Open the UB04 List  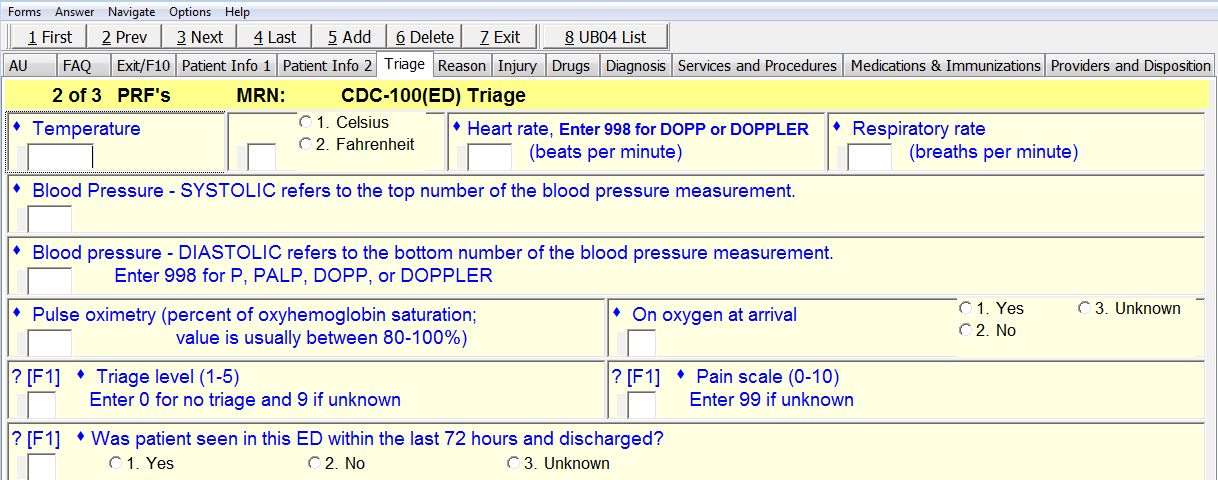coord(605,37)
